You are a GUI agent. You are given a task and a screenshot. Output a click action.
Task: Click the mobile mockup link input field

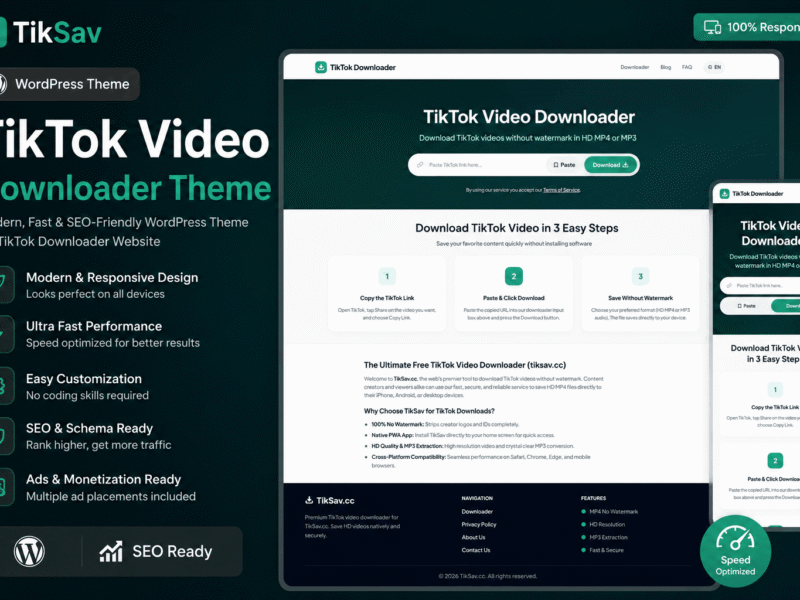pyautogui.click(x=761, y=286)
